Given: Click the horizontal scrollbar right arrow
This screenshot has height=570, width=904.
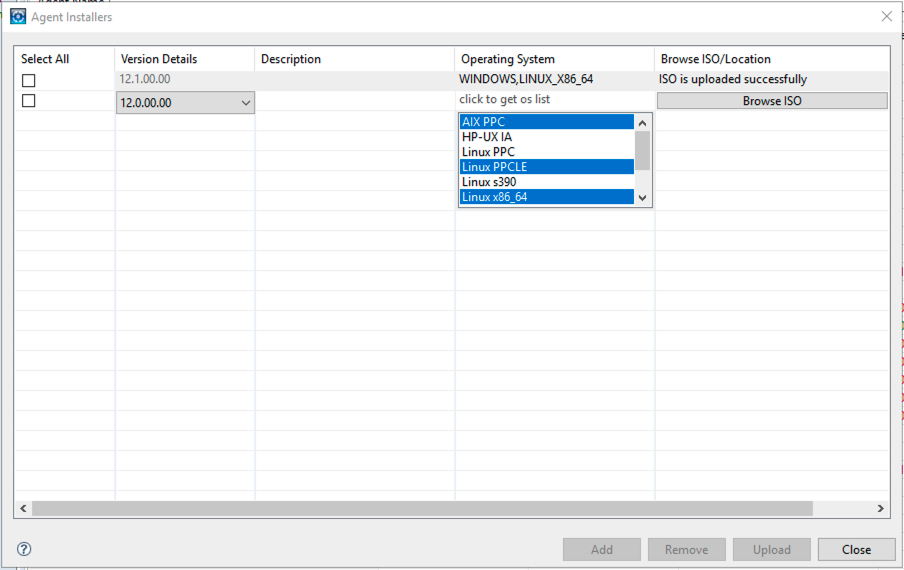Looking at the screenshot, I should 880,509.
